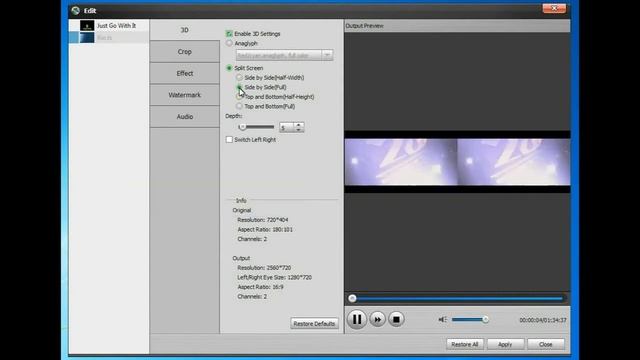Open the anaglyph type combo box

click(x=284, y=55)
